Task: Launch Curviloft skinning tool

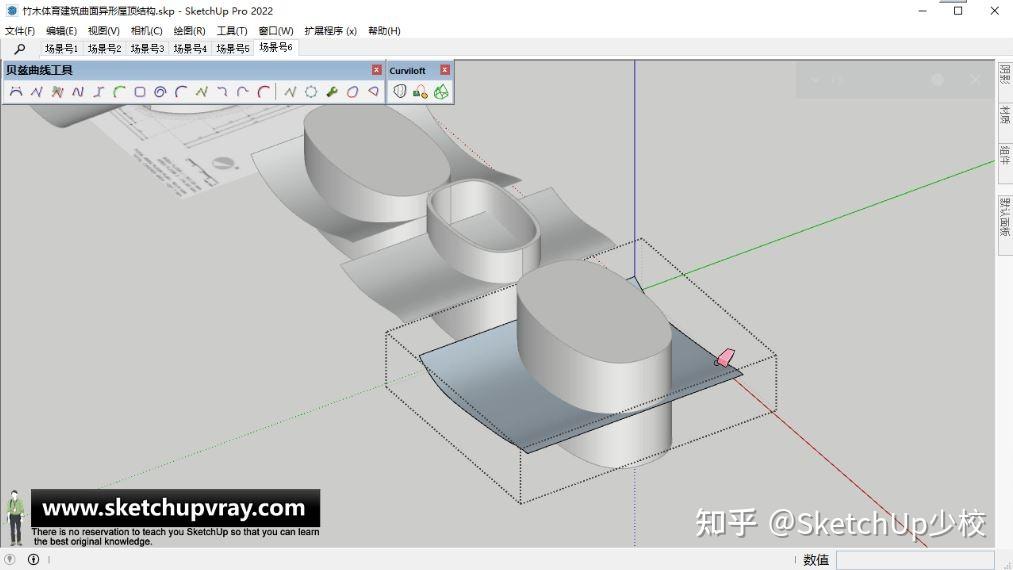Action: 441,92
